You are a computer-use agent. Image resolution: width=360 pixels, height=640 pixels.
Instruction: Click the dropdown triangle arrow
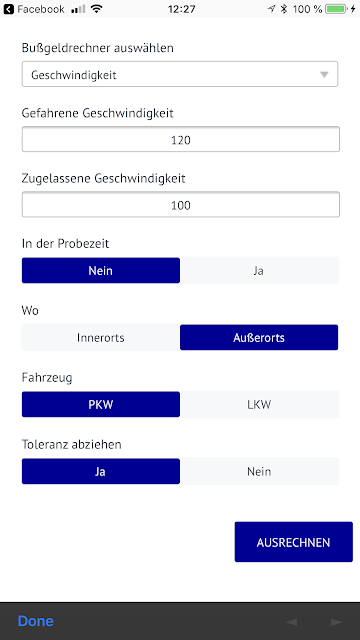click(324, 75)
